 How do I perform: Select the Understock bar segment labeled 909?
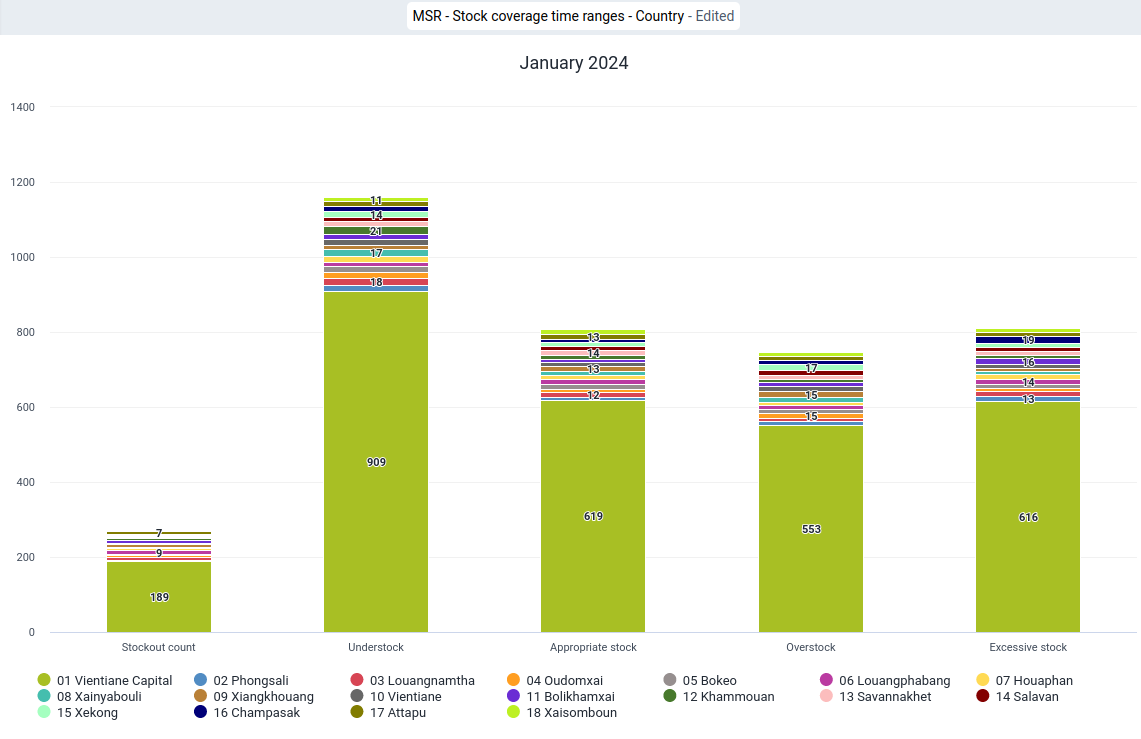375,462
